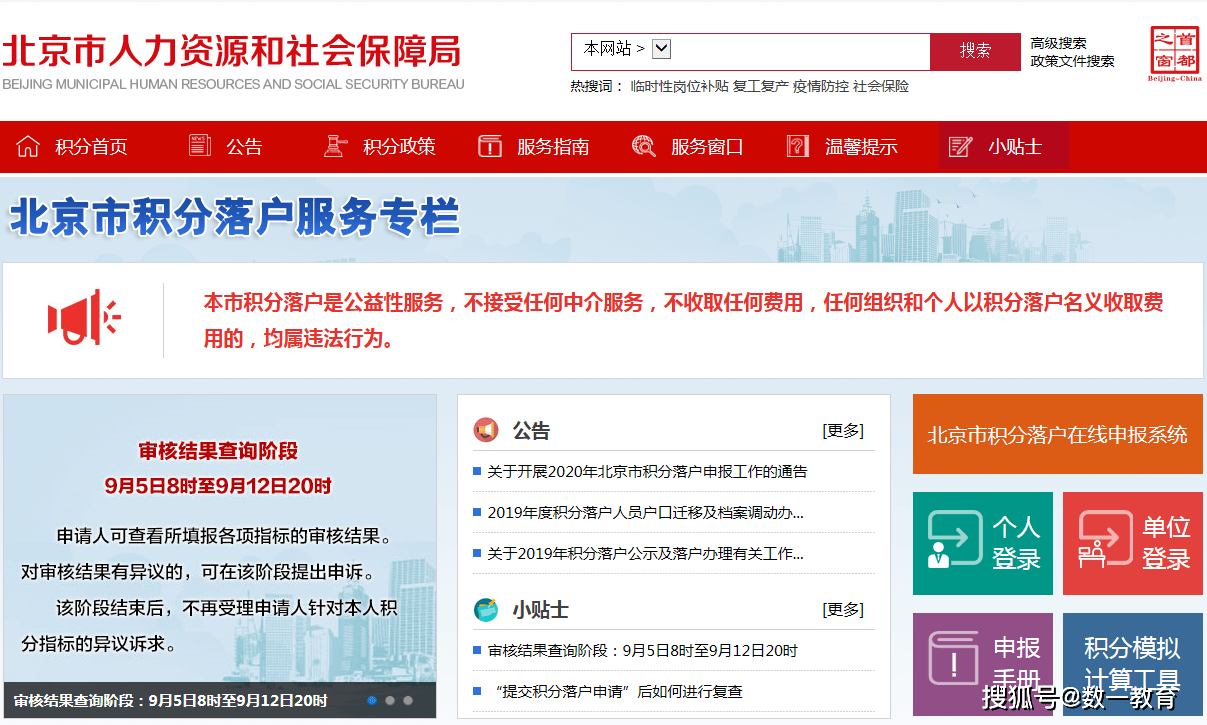The width and height of the screenshot is (1207, 725).
Task: Open the 服务窗口 menu item
Action: click(x=706, y=147)
